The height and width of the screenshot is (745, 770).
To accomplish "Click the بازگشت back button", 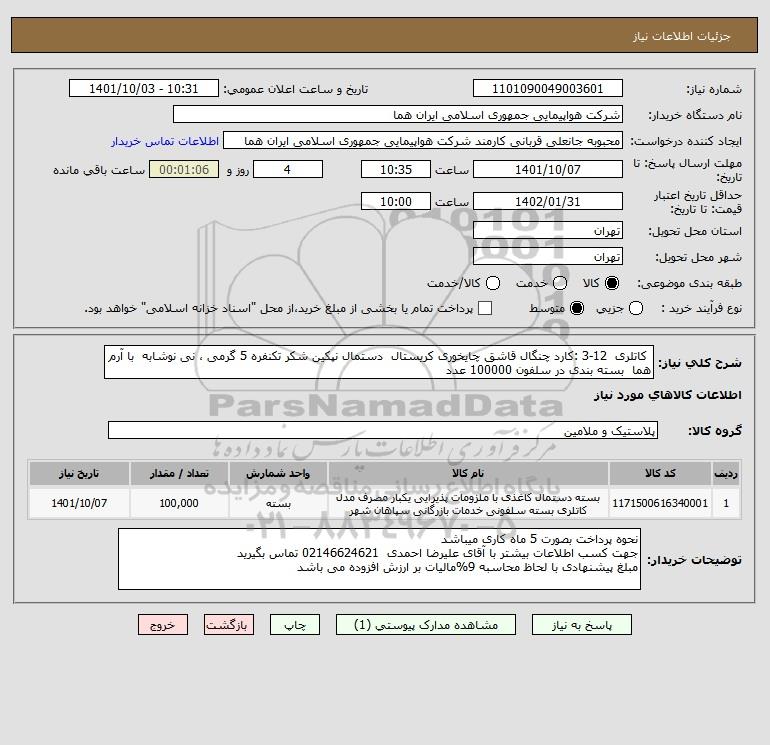I will pyautogui.click(x=229, y=625).
